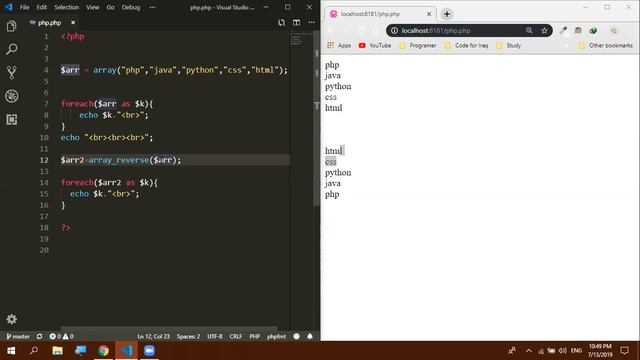
Task: Click the Chrome back arrow
Action: tap(331, 31)
